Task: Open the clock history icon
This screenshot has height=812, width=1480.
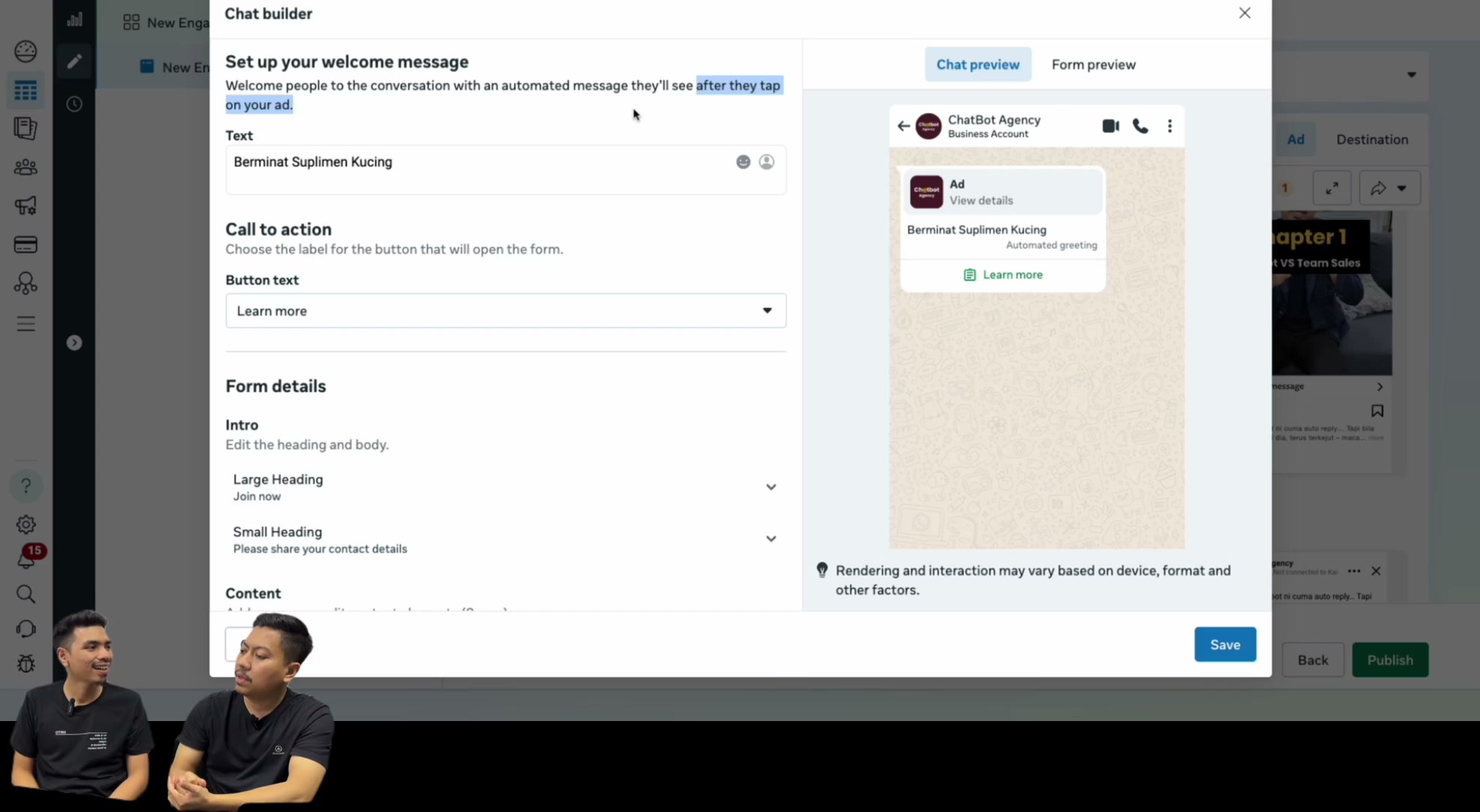Action: 74,104
